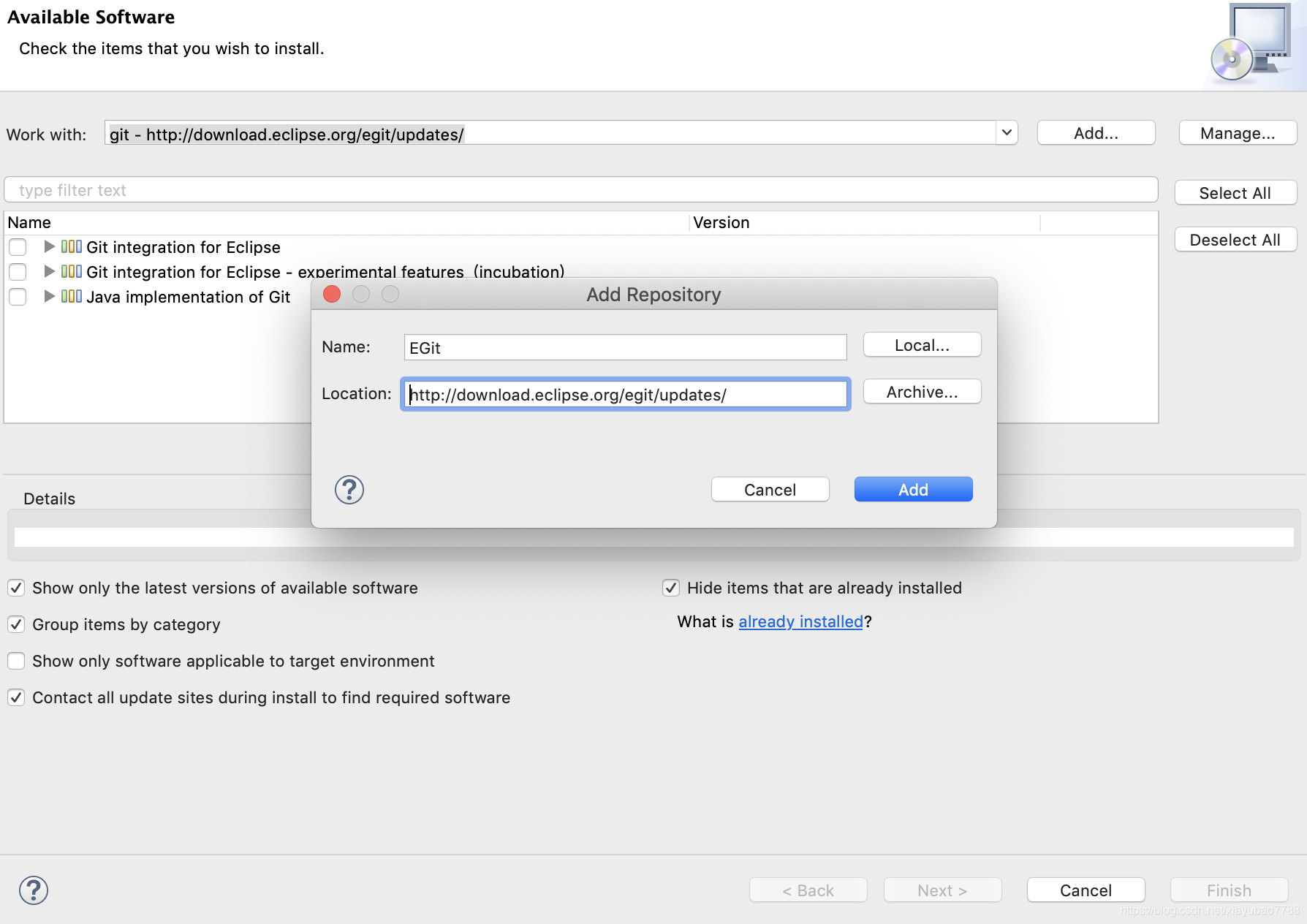Open the Work with dropdown arrow
Image resolution: width=1307 pixels, height=924 pixels.
[1007, 133]
